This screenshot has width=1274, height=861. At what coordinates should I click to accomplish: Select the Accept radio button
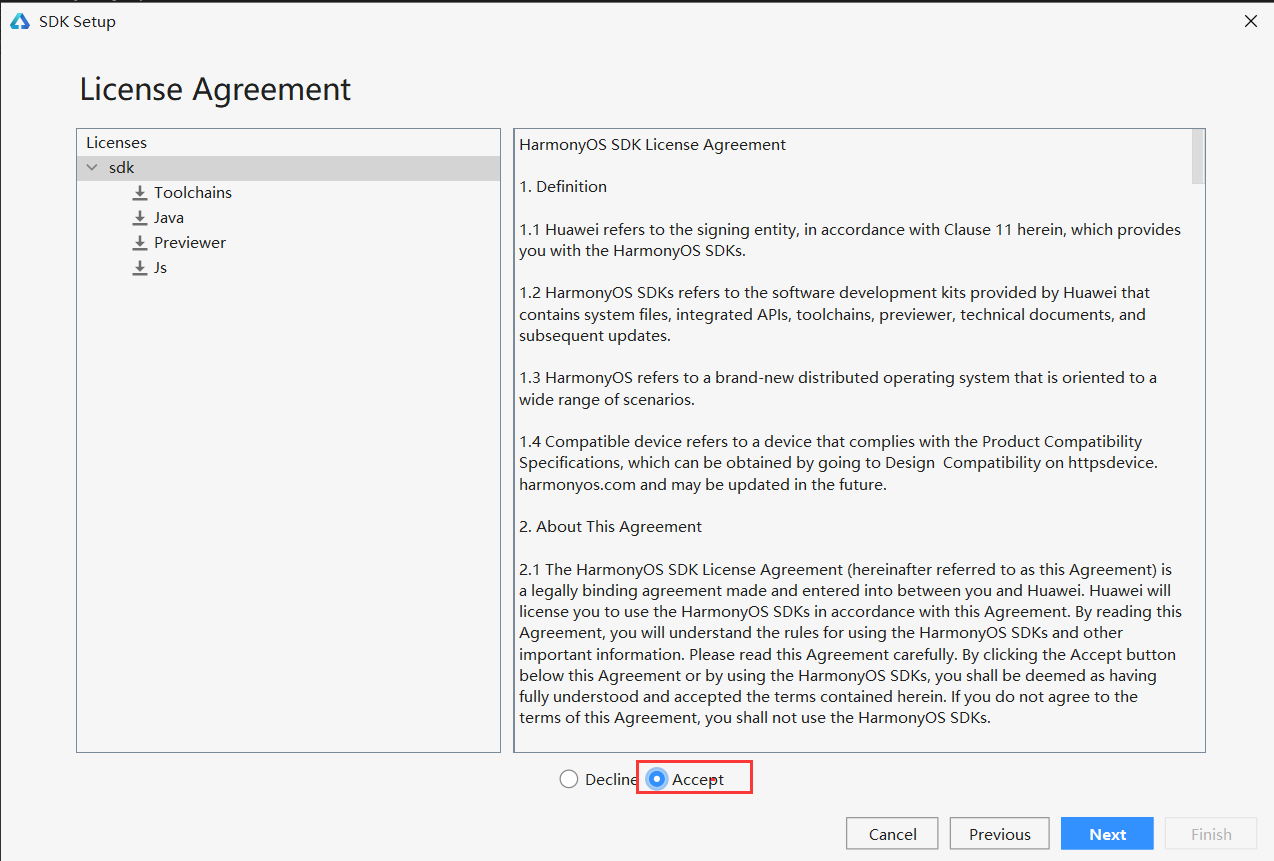(657, 779)
